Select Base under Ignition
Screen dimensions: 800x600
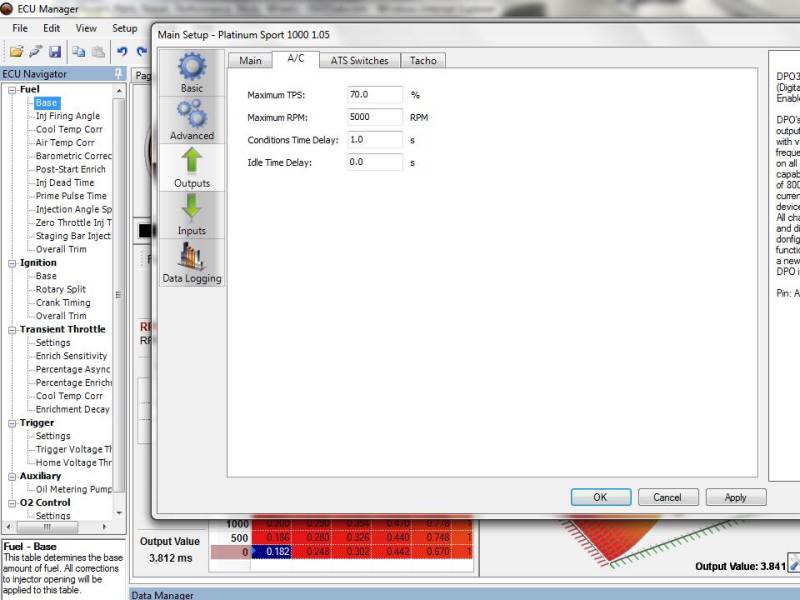pyautogui.click(x=46, y=276)
